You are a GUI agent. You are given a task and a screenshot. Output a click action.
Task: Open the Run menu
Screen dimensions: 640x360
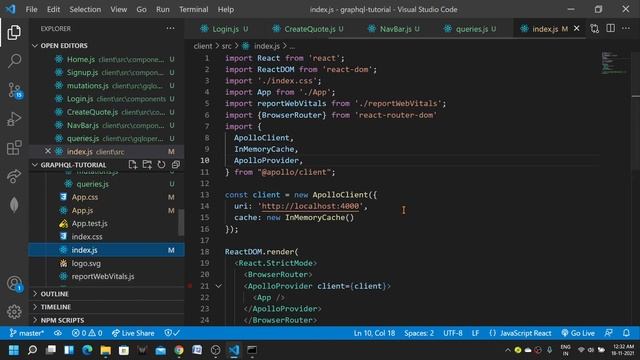click(x=162, y=9)
